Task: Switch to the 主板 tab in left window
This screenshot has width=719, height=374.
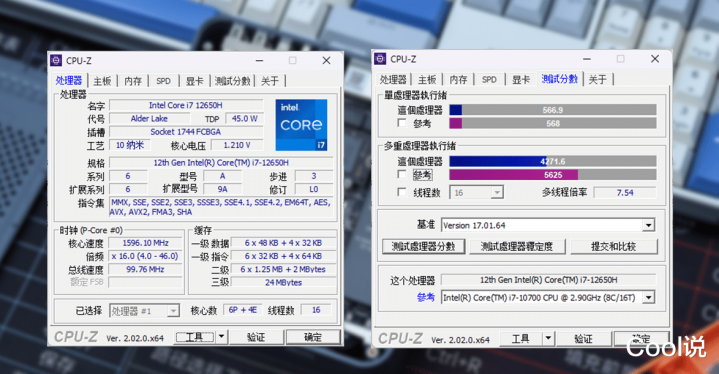Action: point(102,81)
